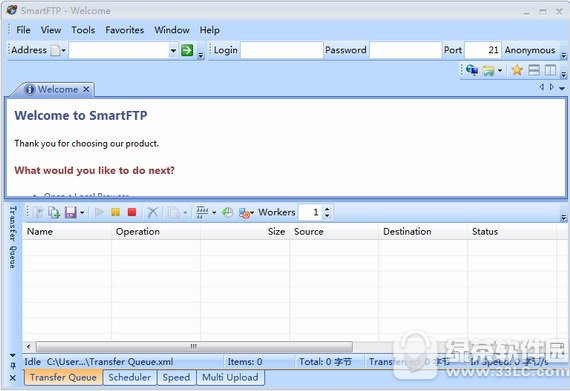The image size is (570, 391).
Task: Pin the Transfer Queue panel
Action: (13, 365)
